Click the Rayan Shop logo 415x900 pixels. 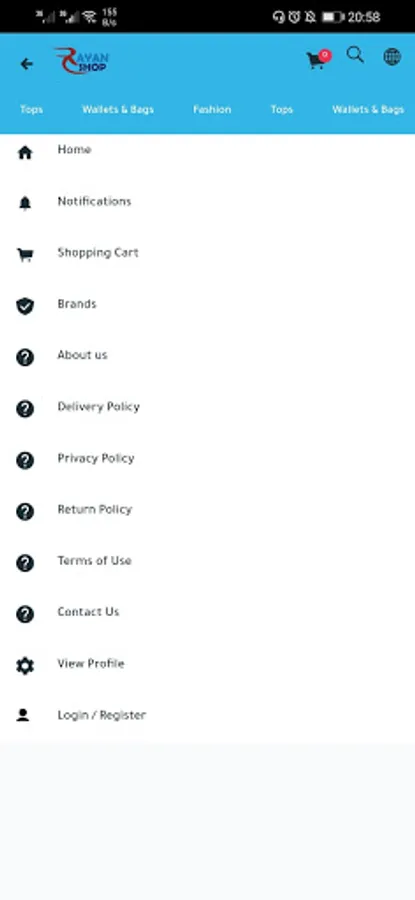coord(81,61)
